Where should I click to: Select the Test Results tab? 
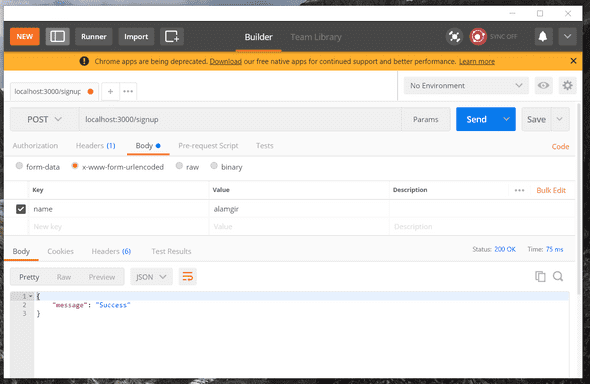pyautogui.click(x=171, y=251)
